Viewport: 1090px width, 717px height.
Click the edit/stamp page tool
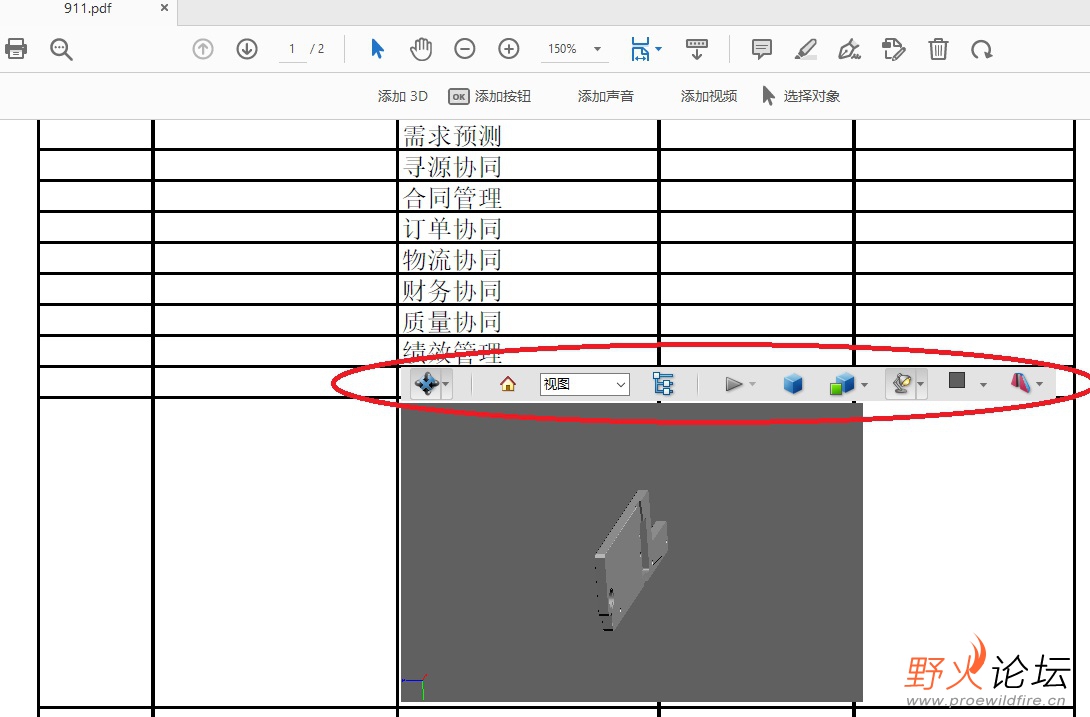point(893,49)
